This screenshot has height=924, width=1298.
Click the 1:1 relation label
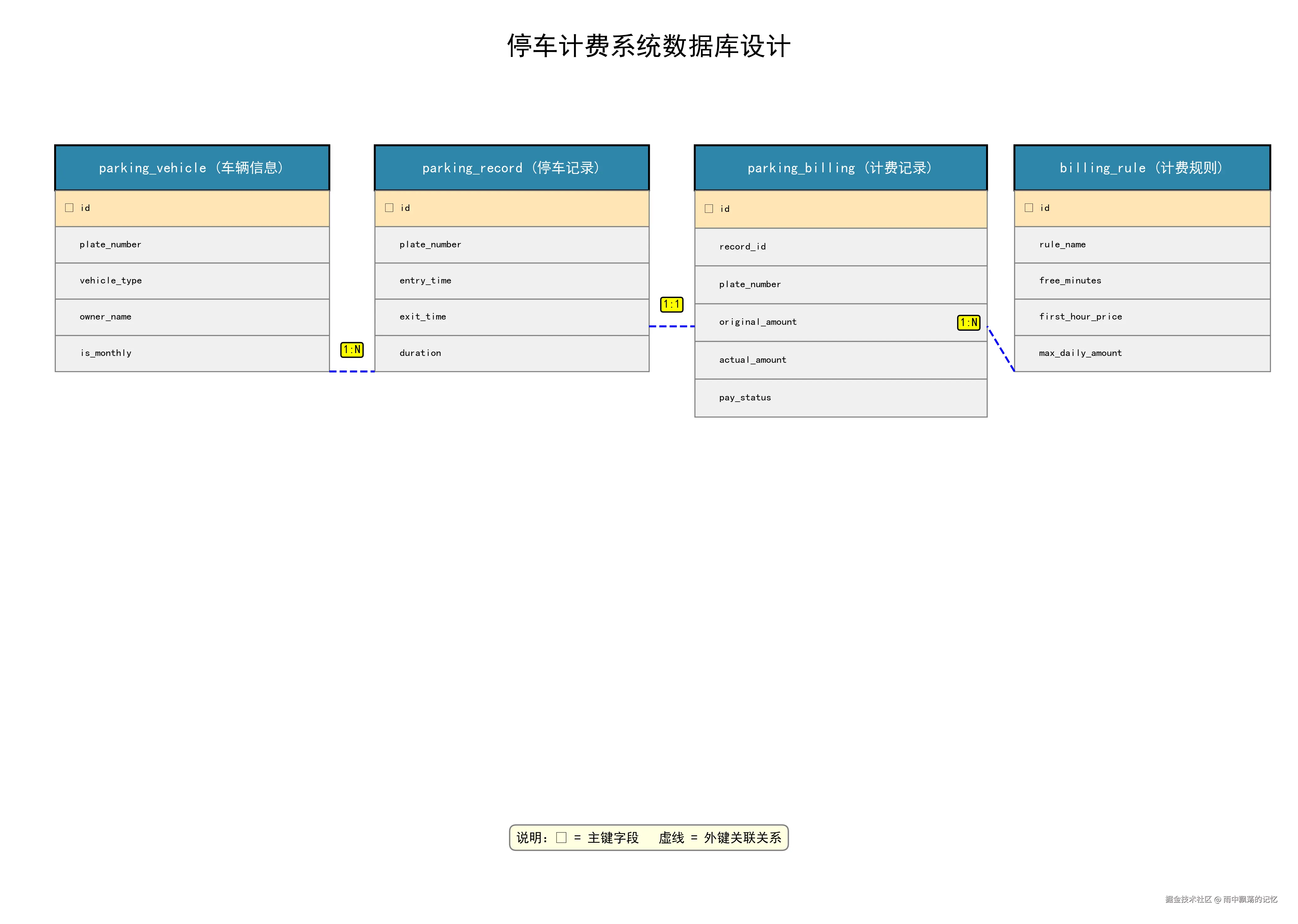671,304
